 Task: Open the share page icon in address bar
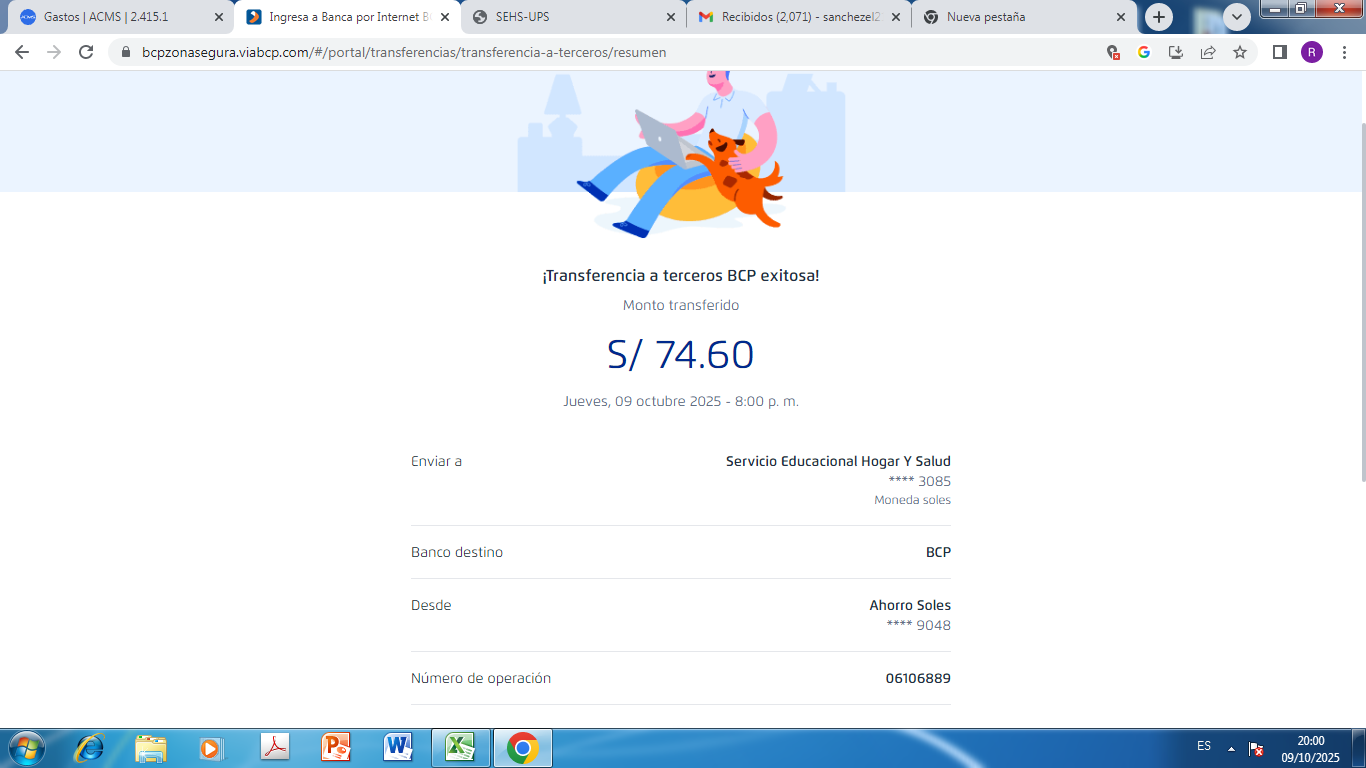point(1208,52)
